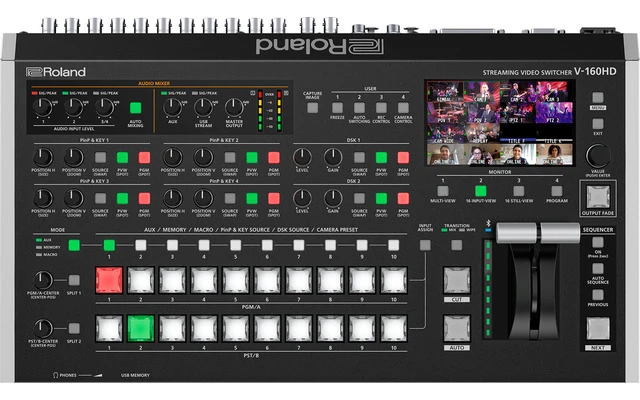Click PinP & KEY 1 POSITION H knob

(43, 158)
